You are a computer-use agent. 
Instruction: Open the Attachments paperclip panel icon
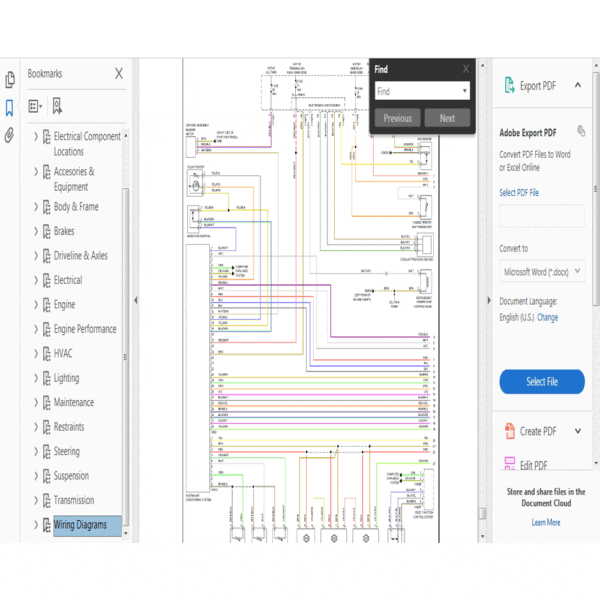pos(9,135)
